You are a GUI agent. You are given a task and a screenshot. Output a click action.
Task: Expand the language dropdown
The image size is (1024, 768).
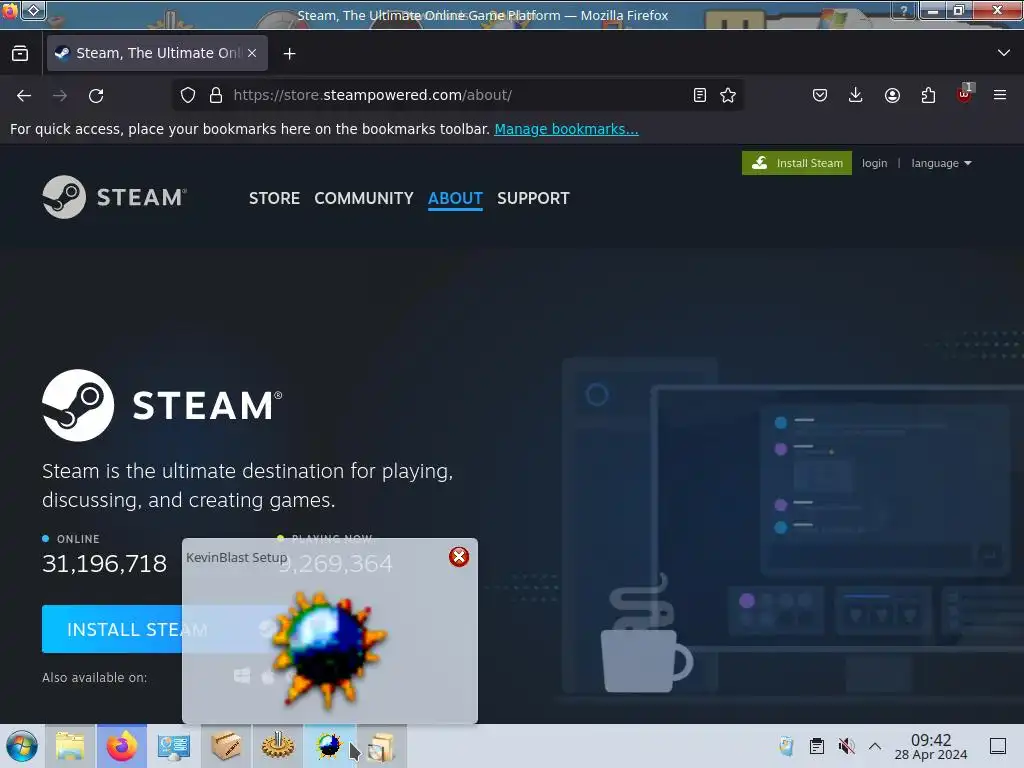point(941,163)
